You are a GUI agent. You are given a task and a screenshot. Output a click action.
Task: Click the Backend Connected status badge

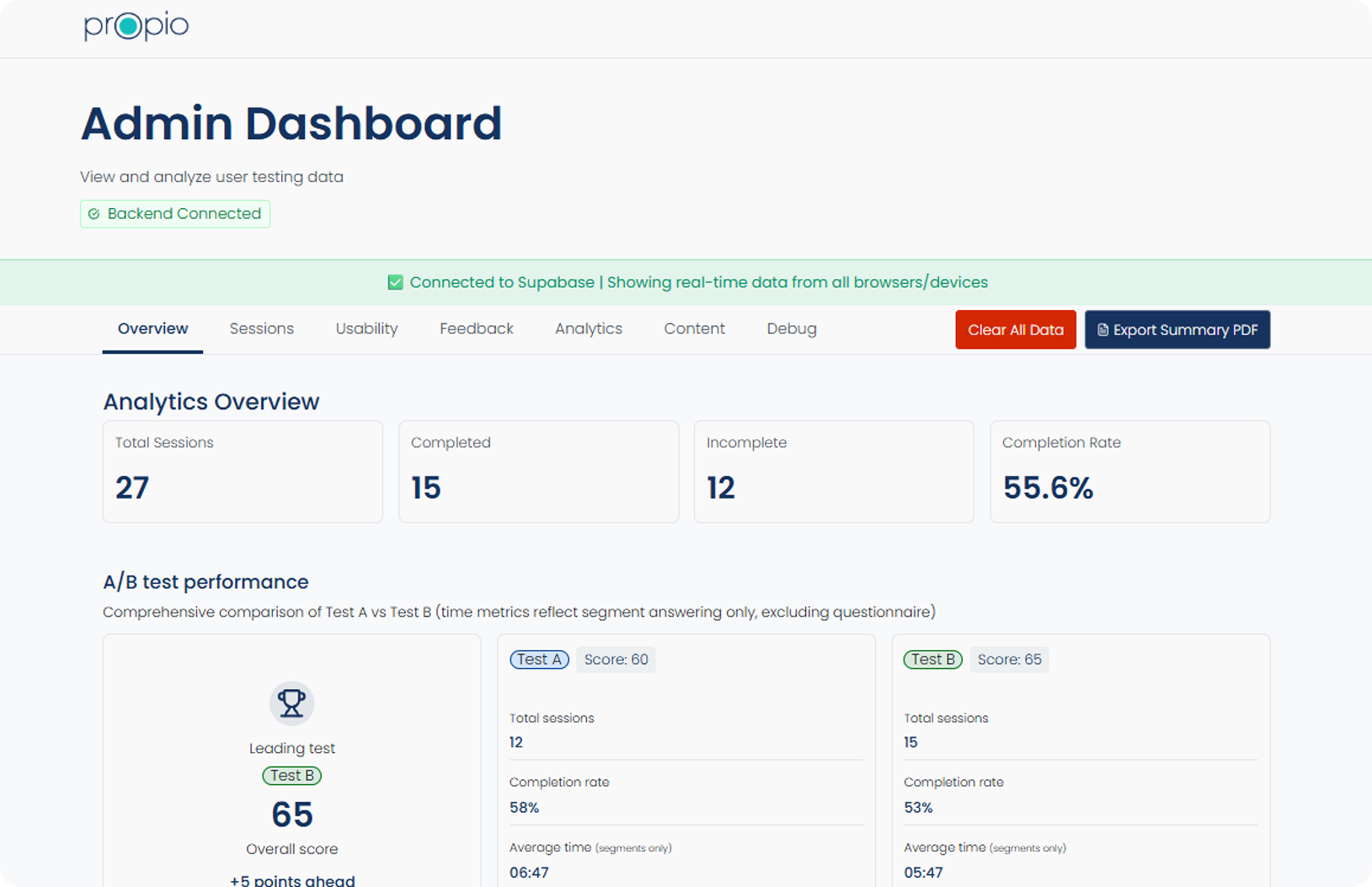click(x=175, y=214)
